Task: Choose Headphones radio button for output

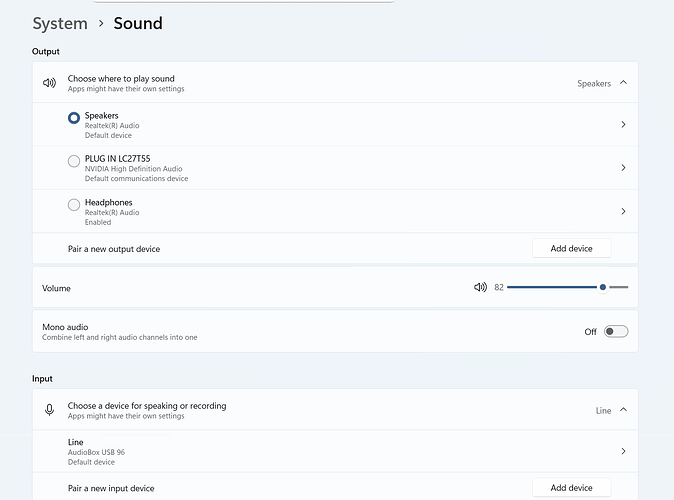Action: tap(74, 205)
